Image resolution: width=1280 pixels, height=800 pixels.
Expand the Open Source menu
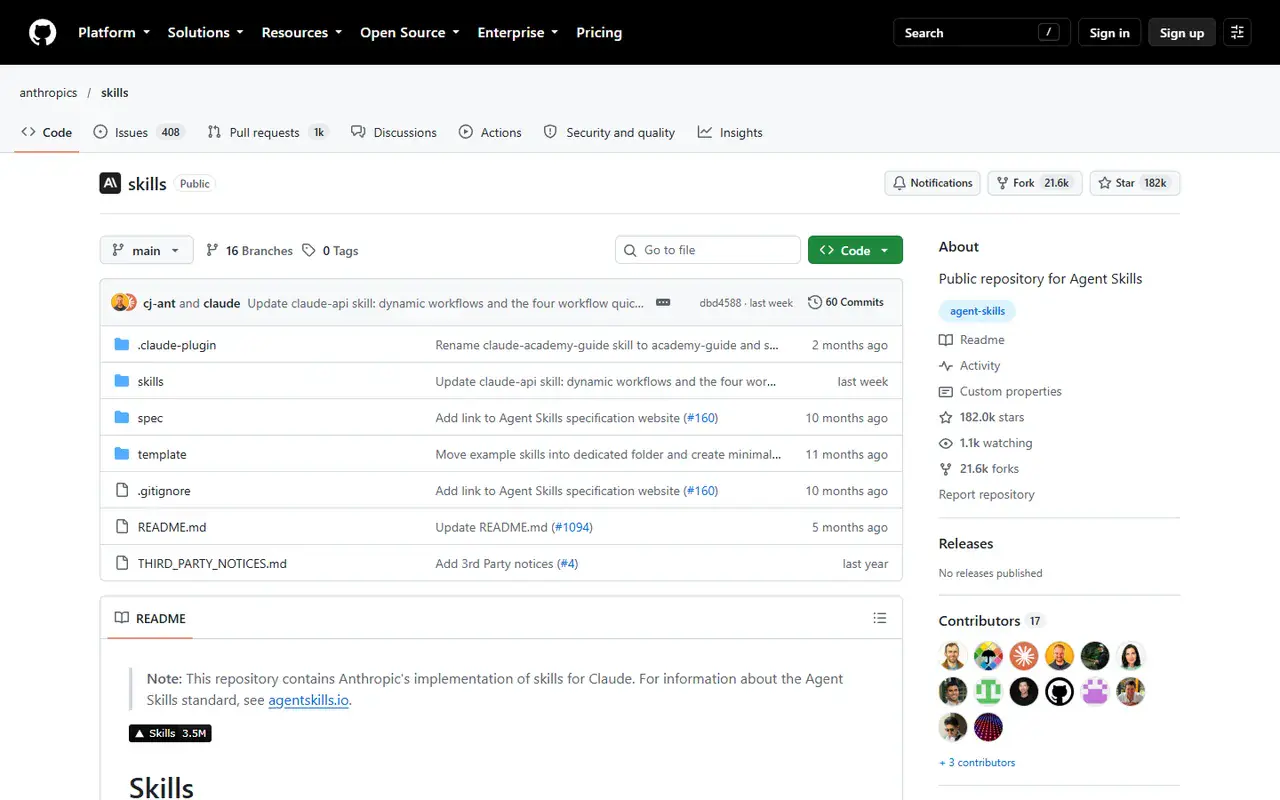pyautogui.click(x=410, y=33)
